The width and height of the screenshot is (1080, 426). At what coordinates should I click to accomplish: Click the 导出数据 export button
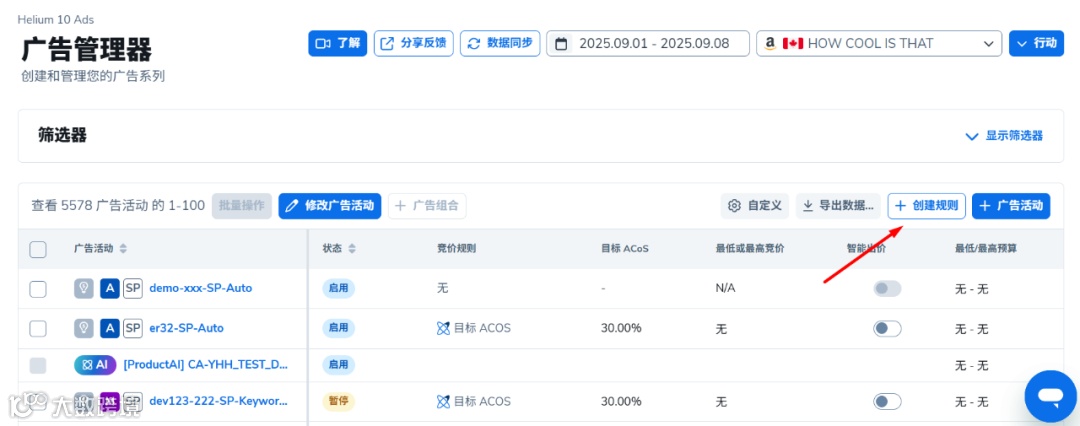coord(838,205)
